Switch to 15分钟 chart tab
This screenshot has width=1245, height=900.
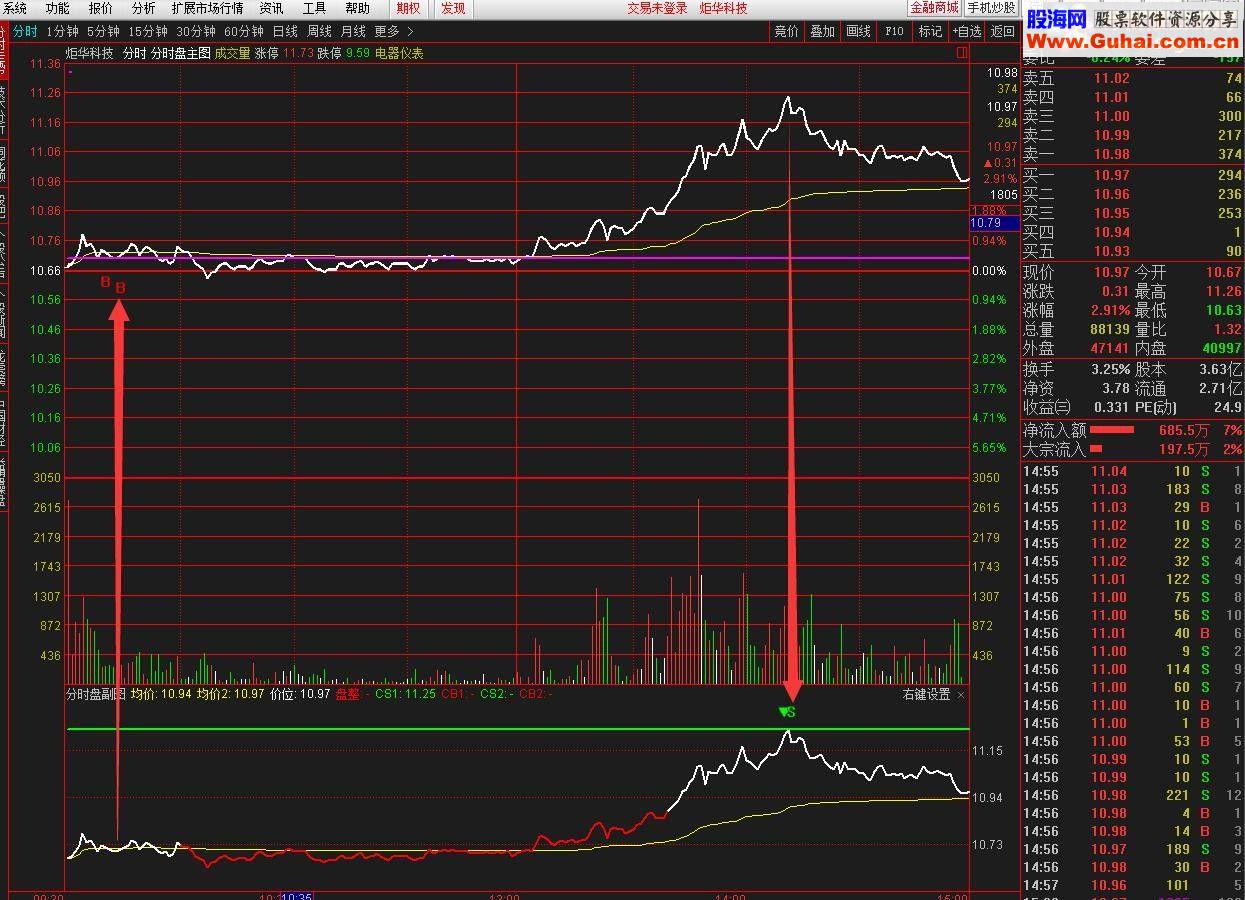click(x=148, y=31)
